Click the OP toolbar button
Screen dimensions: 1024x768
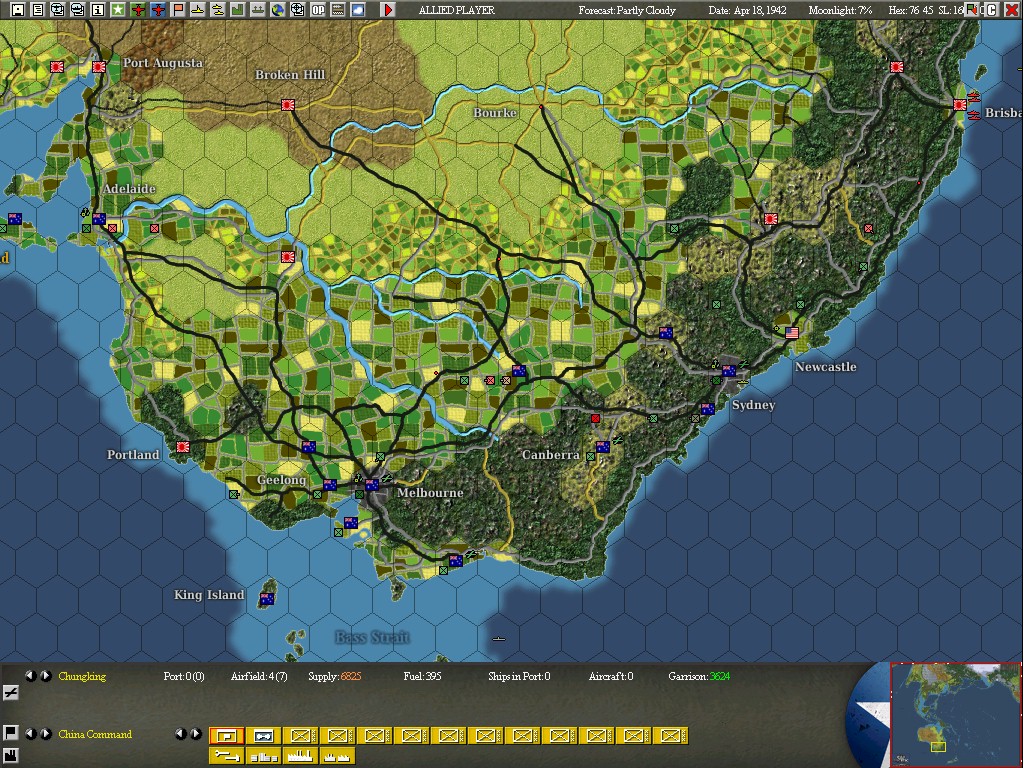point(318,9)
